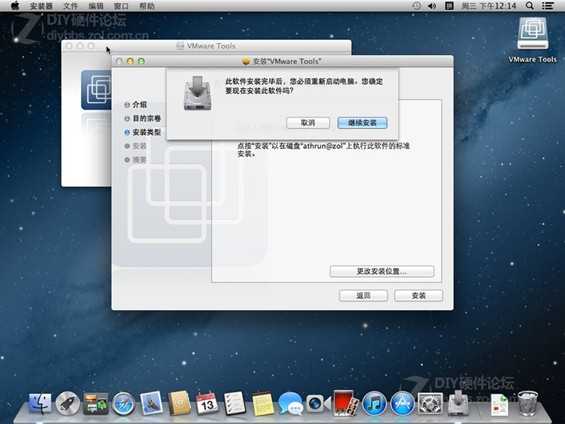Click the installer package icon in the dialog
Image resolution: width=565 pixels, height=424 pixels.
point(197,93)
